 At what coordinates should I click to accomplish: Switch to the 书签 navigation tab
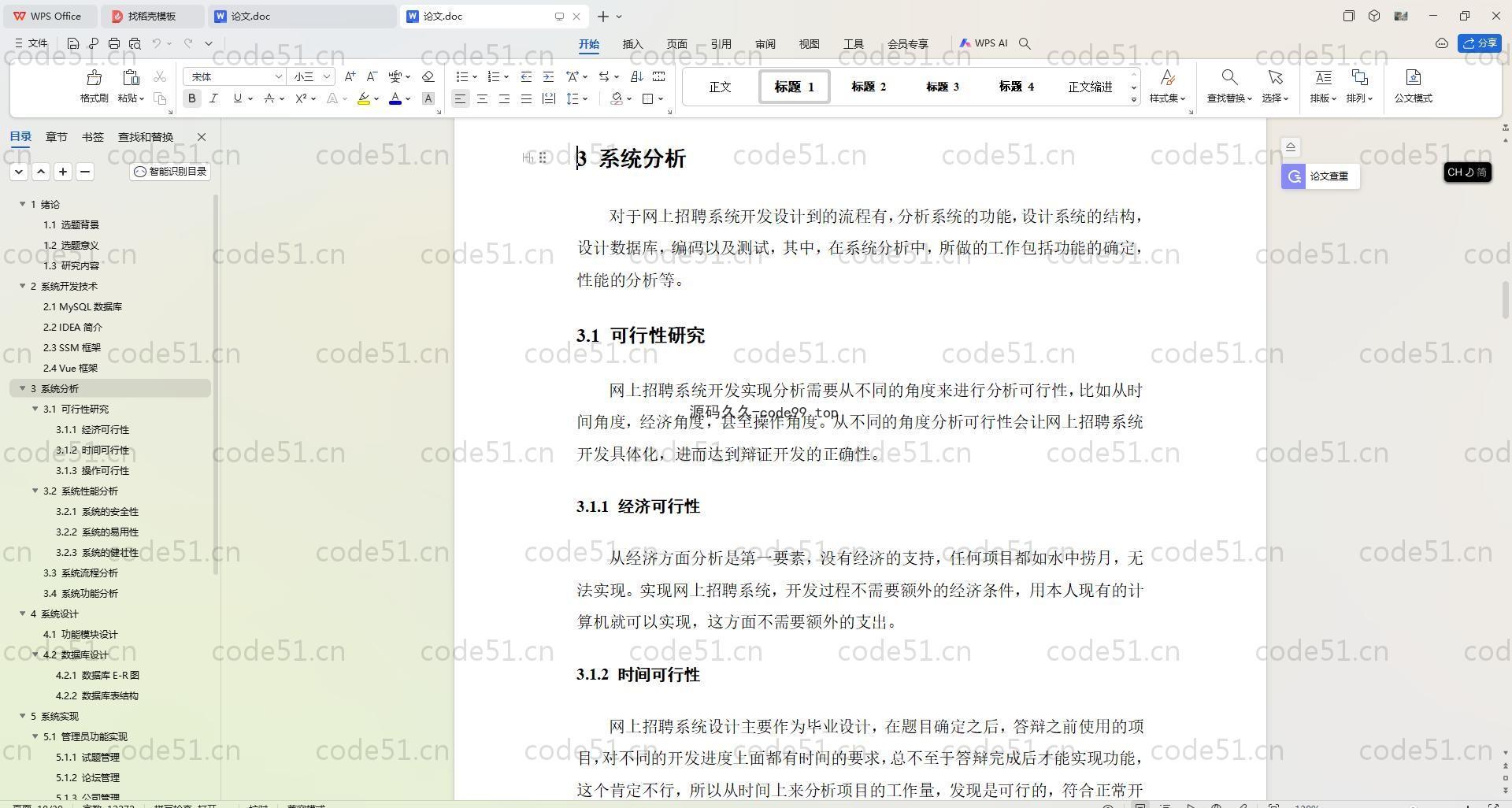(x=92, y=137)
